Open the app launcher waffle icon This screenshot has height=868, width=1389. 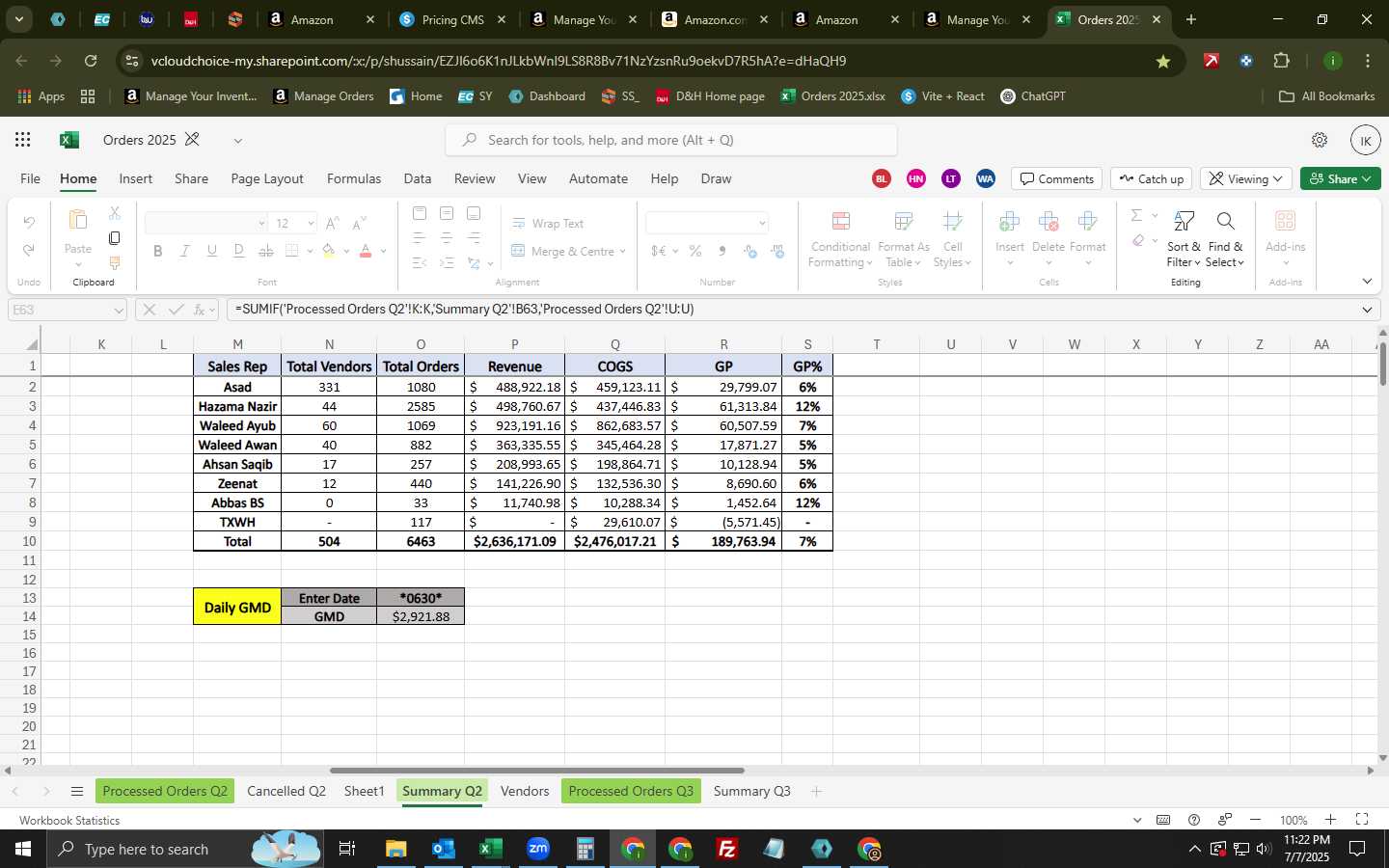pos(23,140)
